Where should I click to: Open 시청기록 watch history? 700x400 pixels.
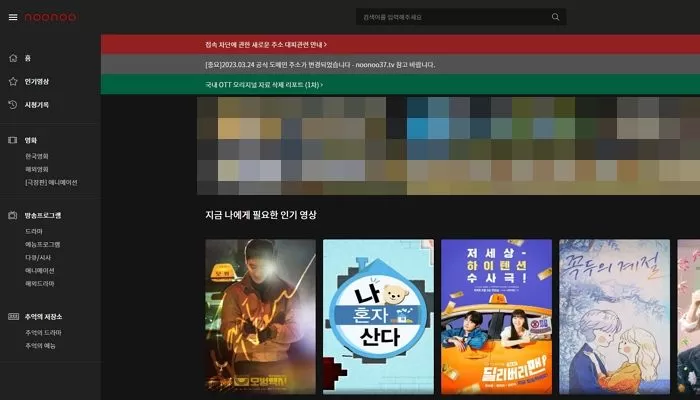(37, 104)
